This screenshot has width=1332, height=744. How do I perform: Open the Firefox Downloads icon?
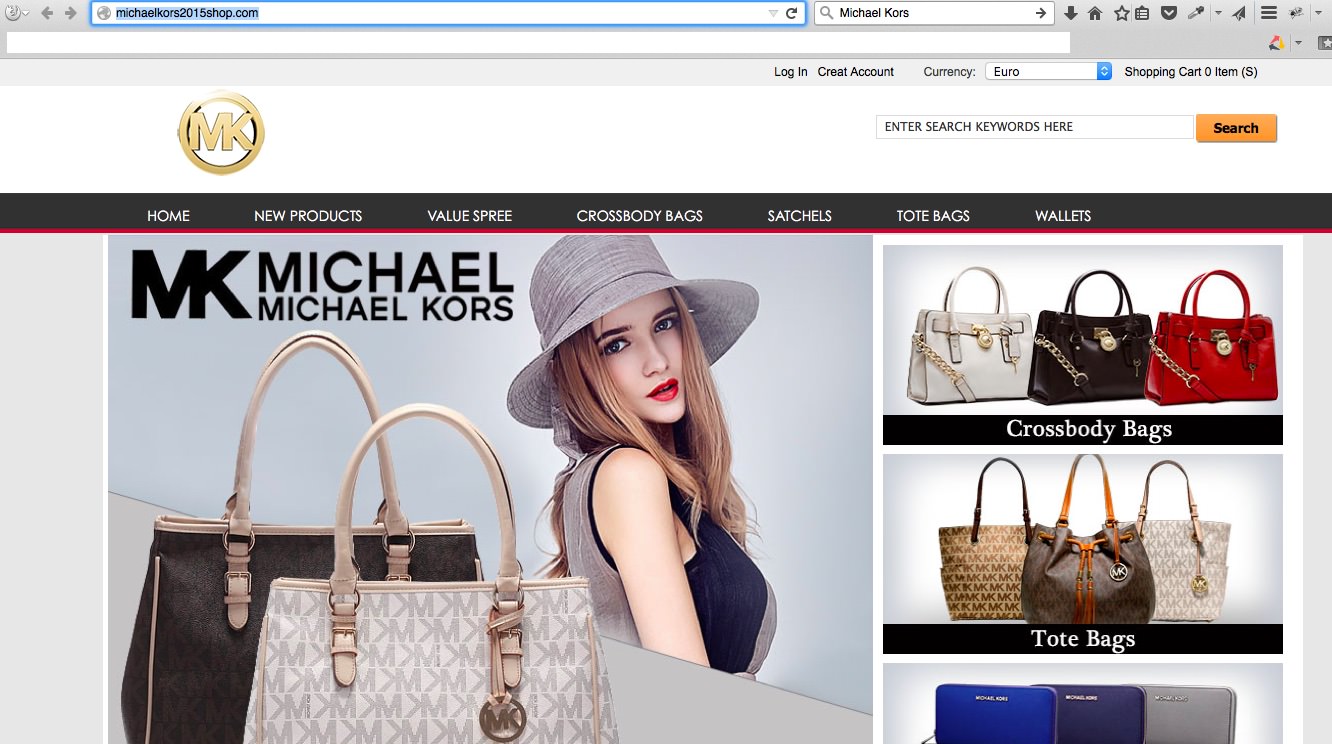[1070, 13]
